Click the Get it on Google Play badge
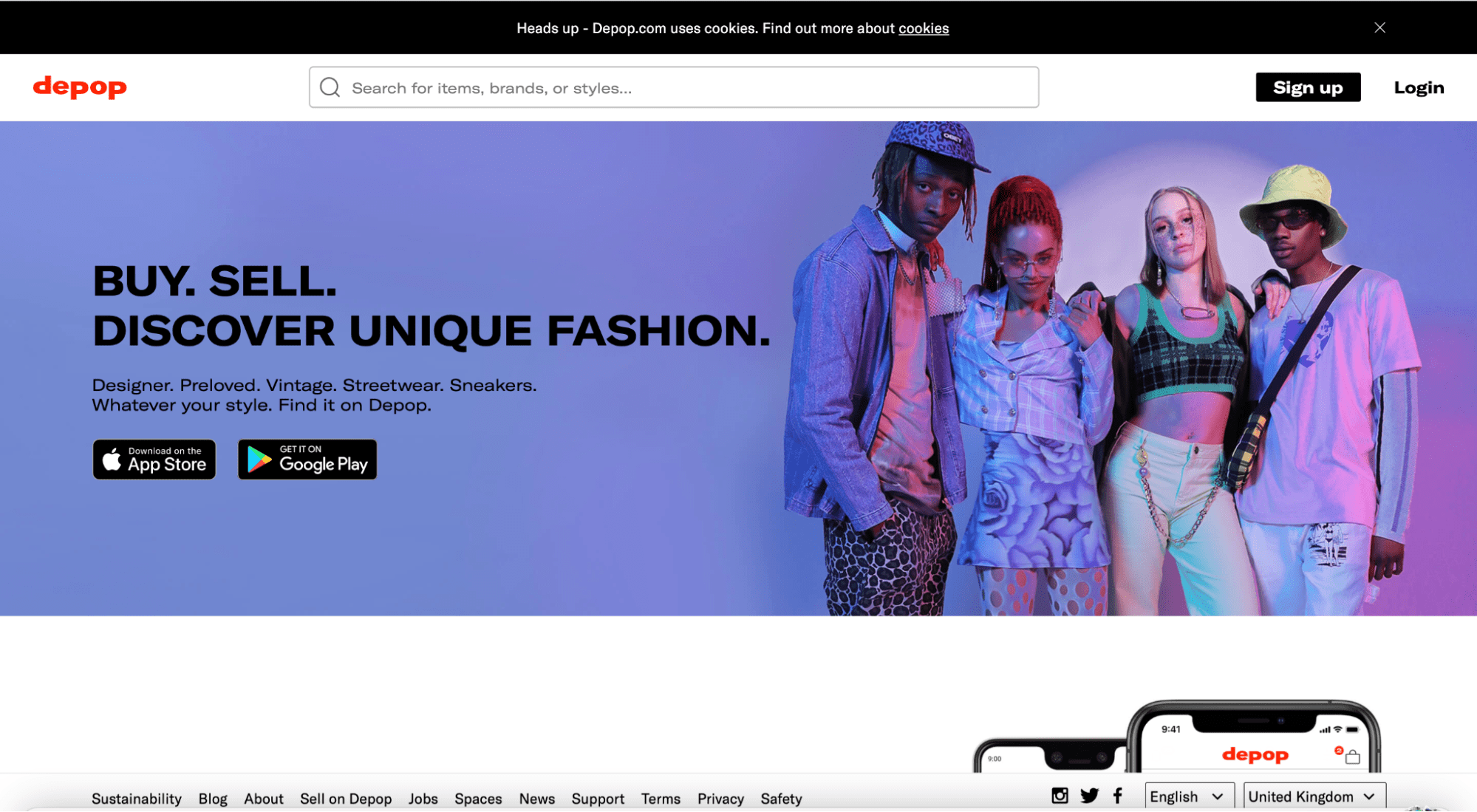This screenshot has height=812, width=1477. (x=307, y=460)
